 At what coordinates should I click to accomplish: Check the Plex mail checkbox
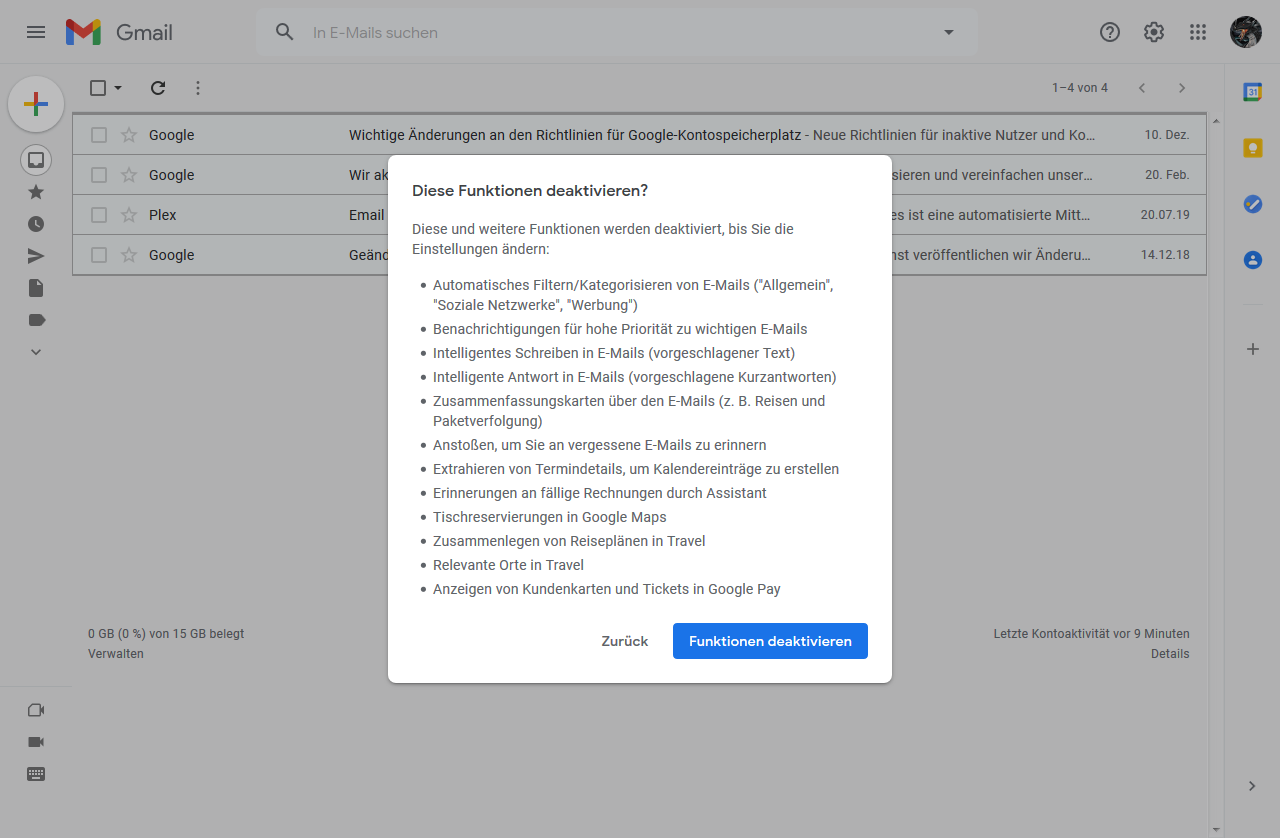click(x=99, y=215)
